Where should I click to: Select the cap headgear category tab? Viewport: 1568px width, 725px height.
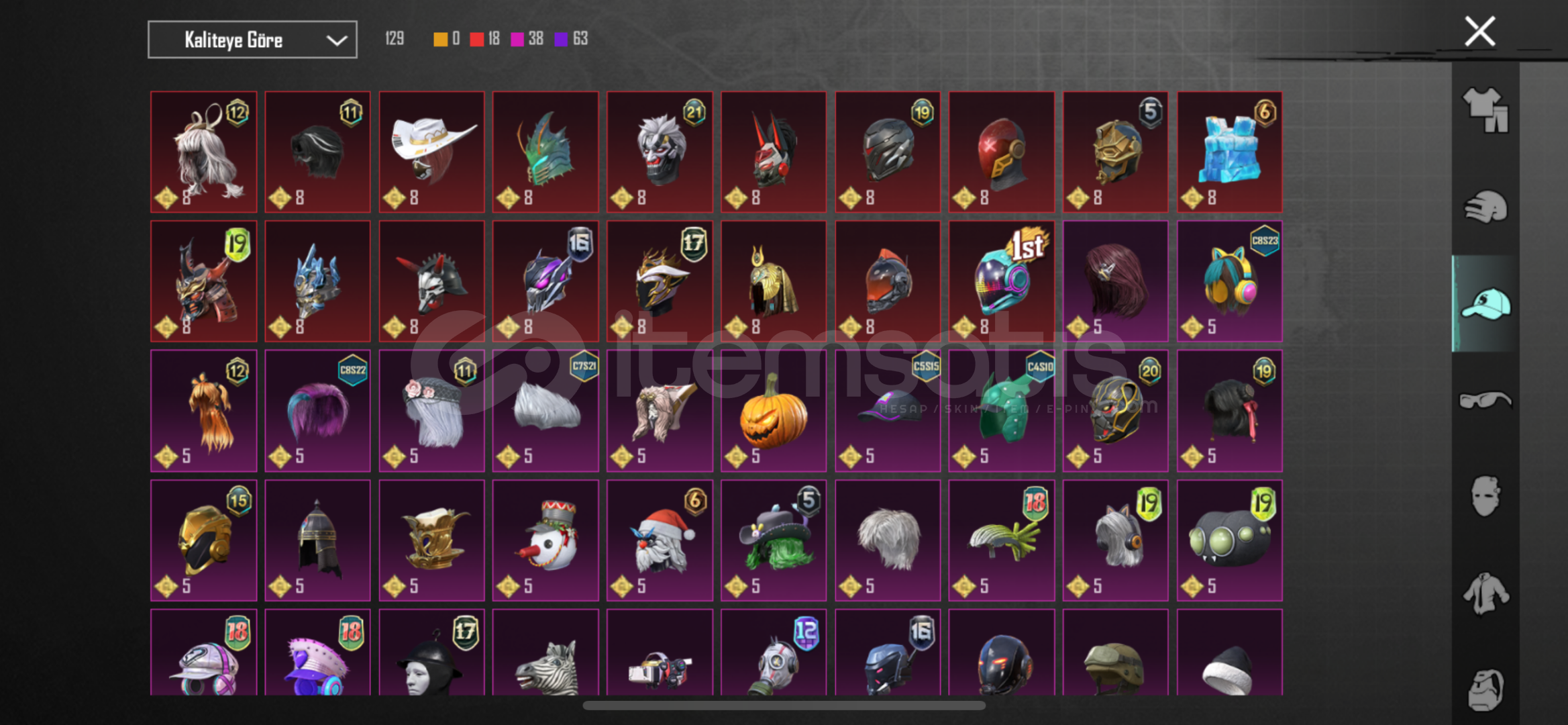pyautogui.click(x=1485, y=303)
